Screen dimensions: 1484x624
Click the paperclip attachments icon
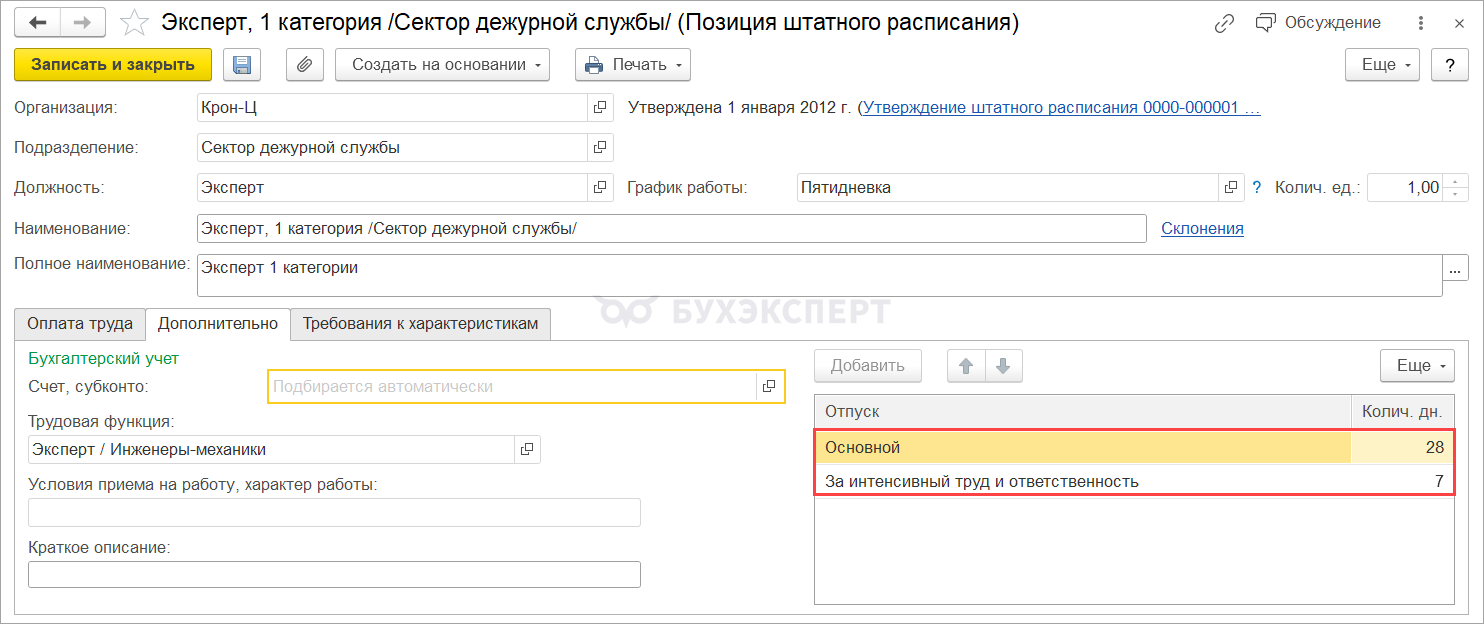pyautogui.click(x=304, y=65)
